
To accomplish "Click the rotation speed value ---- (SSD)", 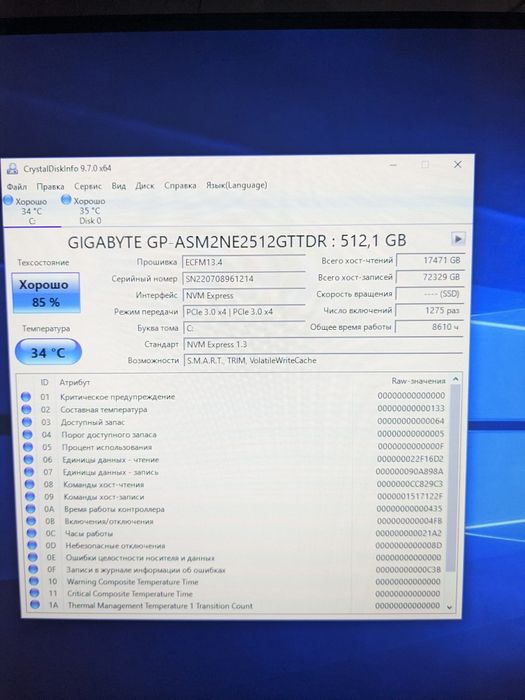I will click(429, 294).
